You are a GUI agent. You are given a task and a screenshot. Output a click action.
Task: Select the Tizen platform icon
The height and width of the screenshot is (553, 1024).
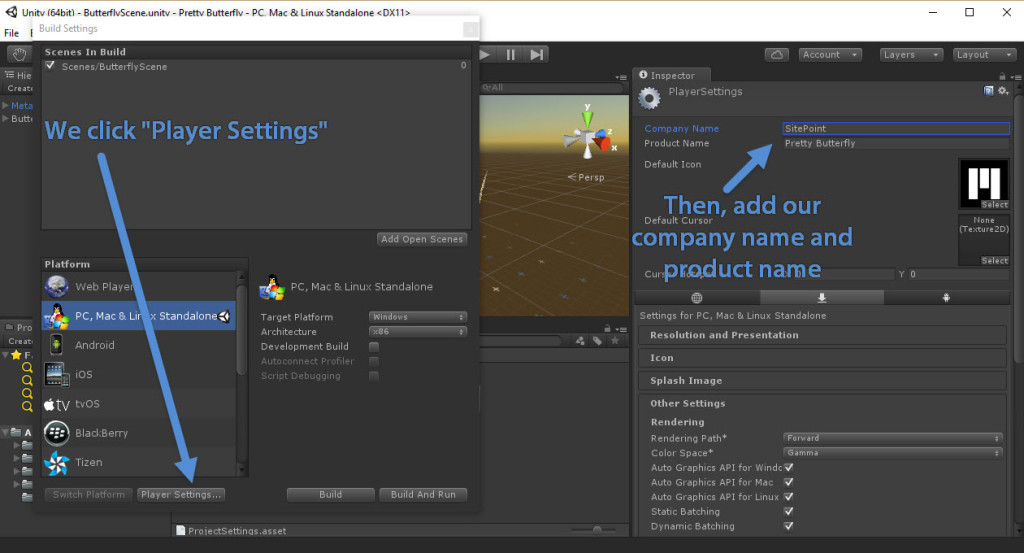56,462
